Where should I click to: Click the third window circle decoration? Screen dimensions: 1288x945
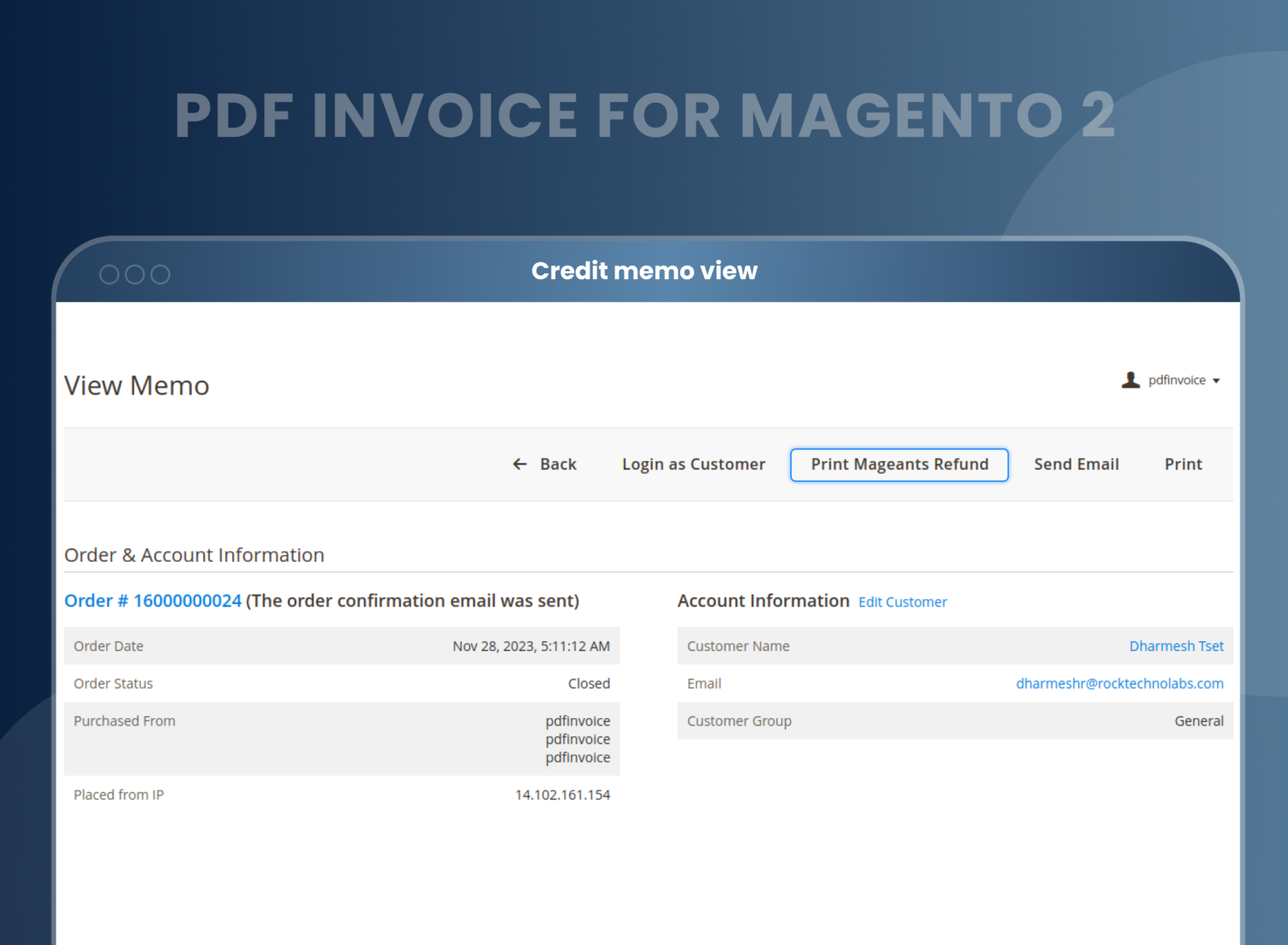point(160,275)
